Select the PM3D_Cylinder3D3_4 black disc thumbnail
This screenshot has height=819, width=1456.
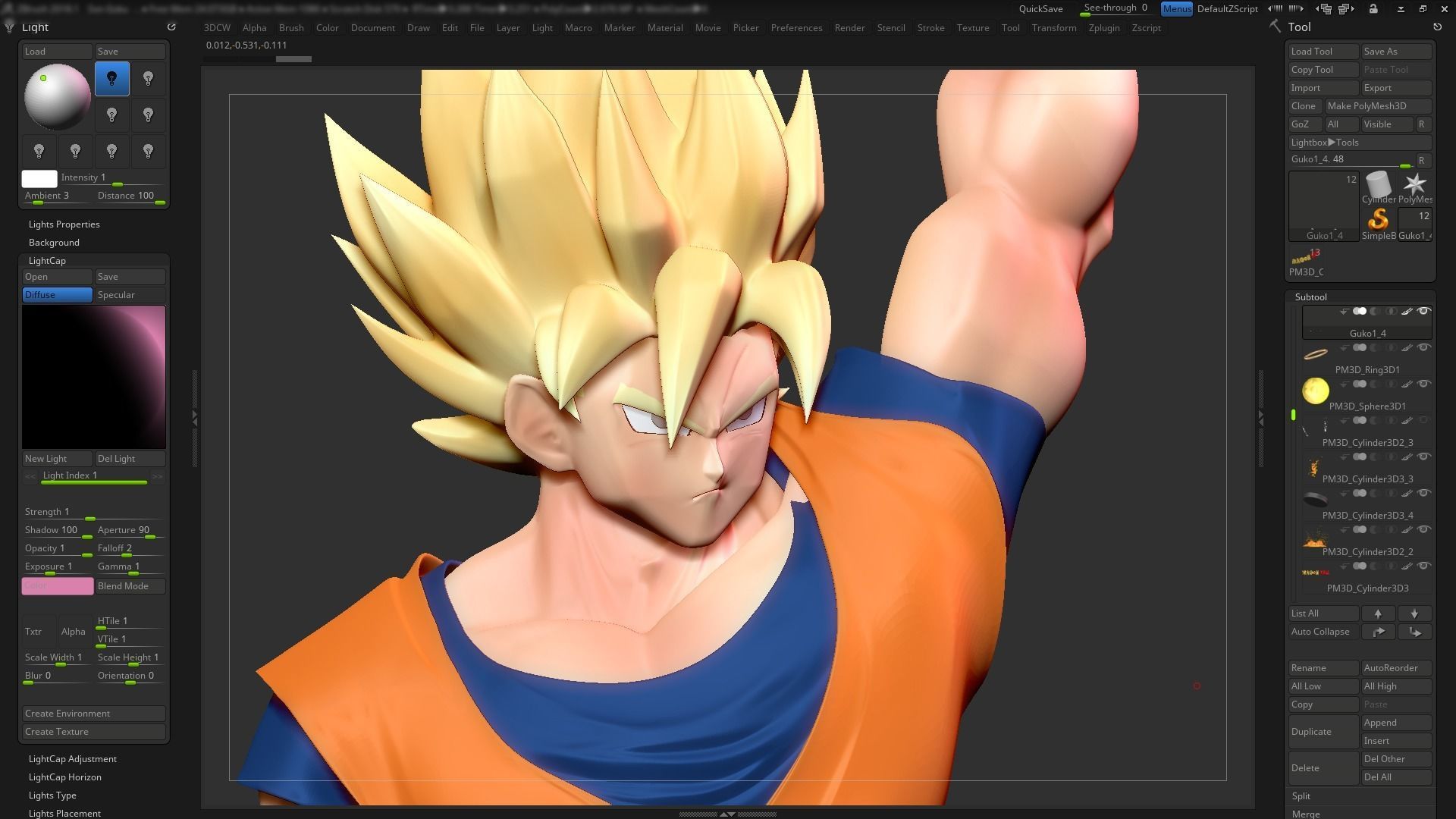point(1315,500)
